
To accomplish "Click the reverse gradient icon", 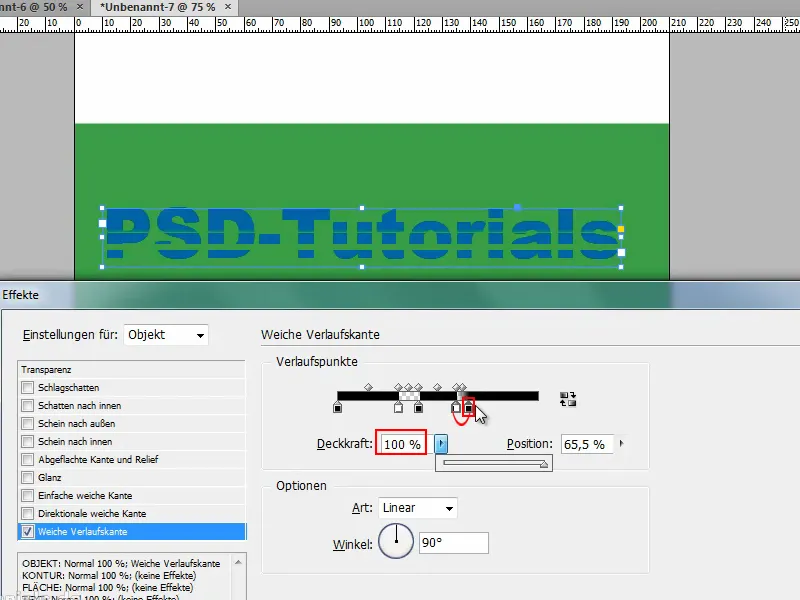I will pyautogui.click(x=568, y=399).
